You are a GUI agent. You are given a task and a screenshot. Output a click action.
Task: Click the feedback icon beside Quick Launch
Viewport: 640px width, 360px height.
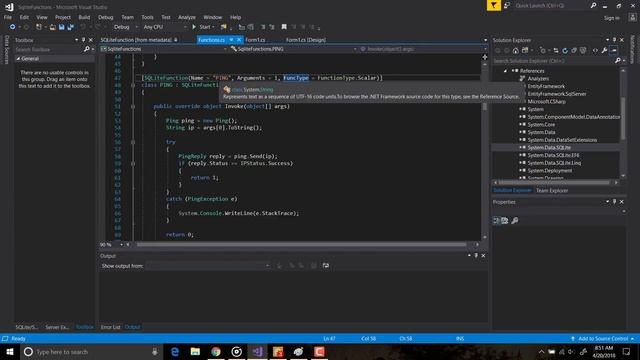[507, 6]
